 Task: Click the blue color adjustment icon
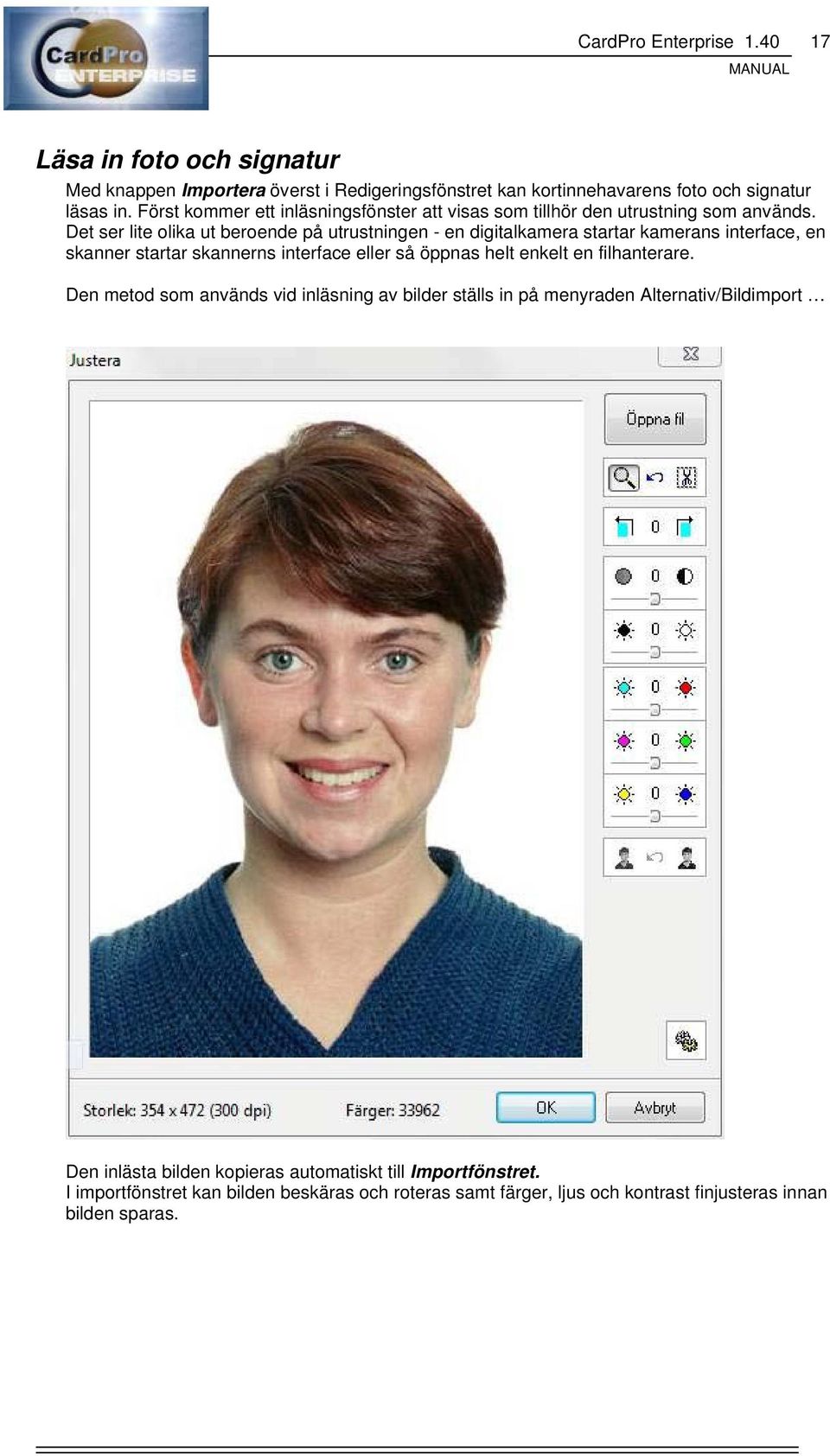686,793
